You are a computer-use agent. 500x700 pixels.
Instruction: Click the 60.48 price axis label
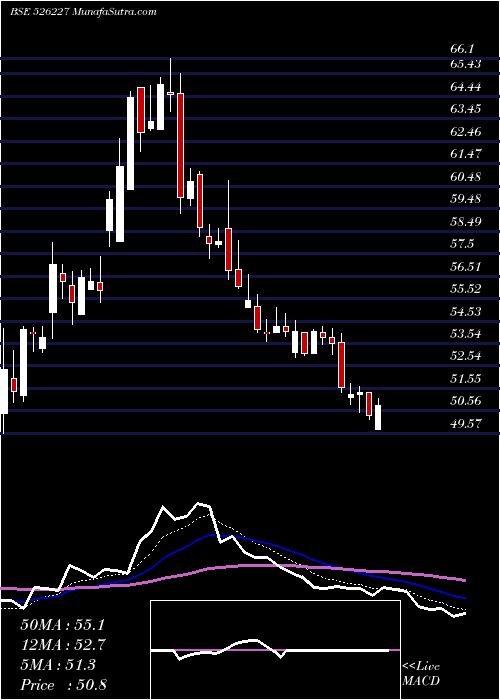point(466,177)
